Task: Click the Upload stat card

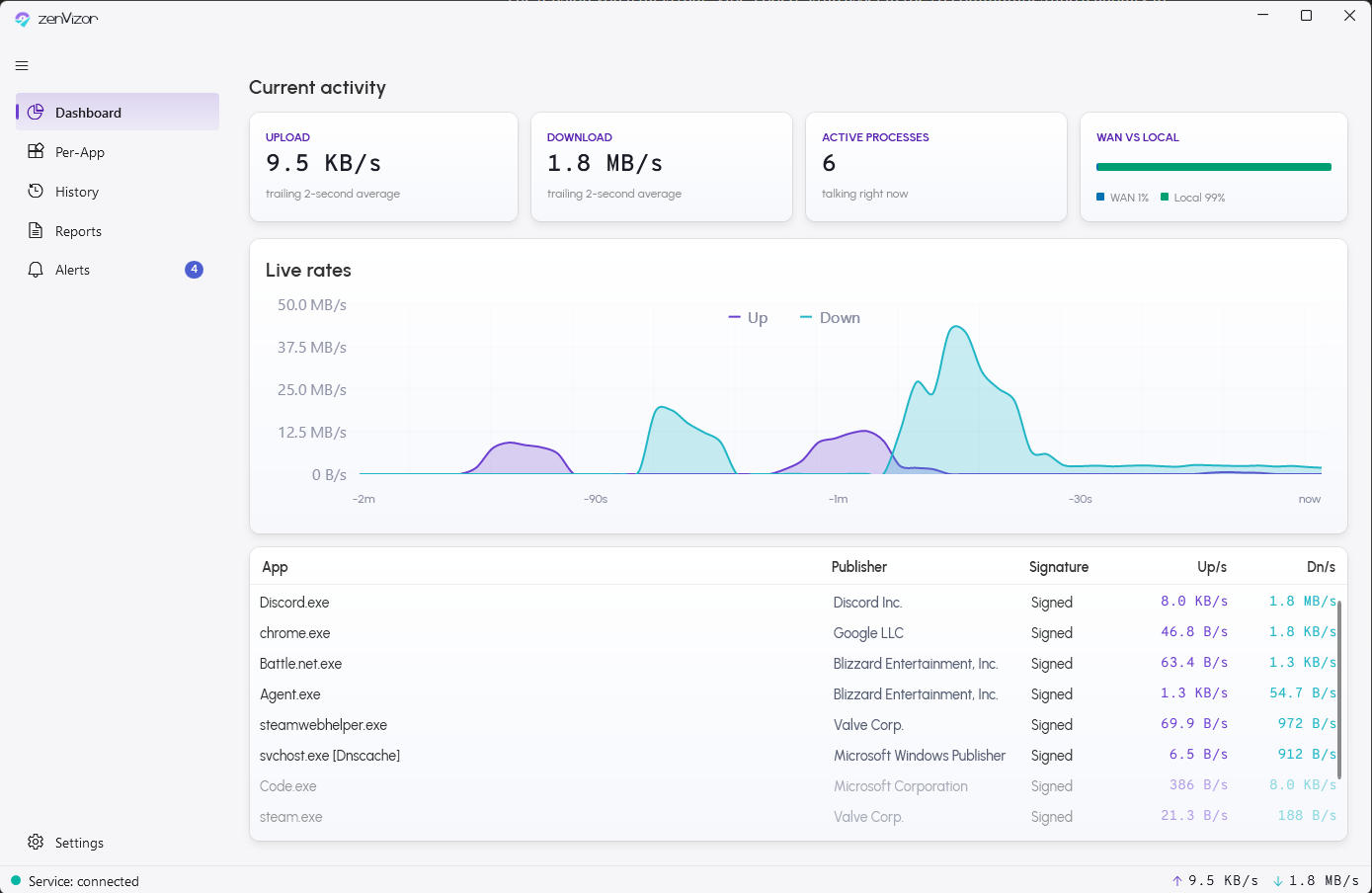Action: coord(384,166)
